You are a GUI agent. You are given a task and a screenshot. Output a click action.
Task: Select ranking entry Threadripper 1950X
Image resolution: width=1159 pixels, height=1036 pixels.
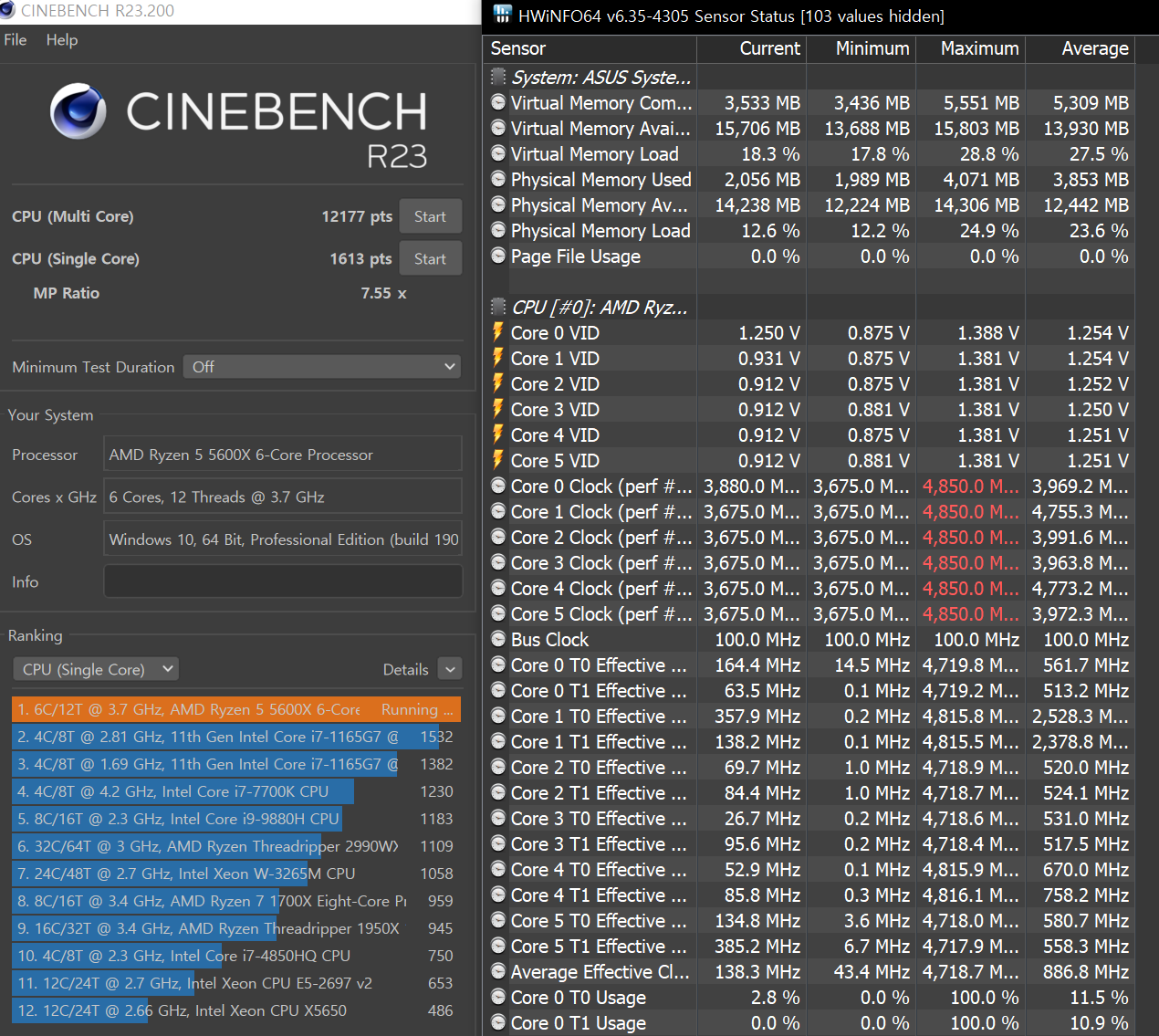(x=236, y=928)
